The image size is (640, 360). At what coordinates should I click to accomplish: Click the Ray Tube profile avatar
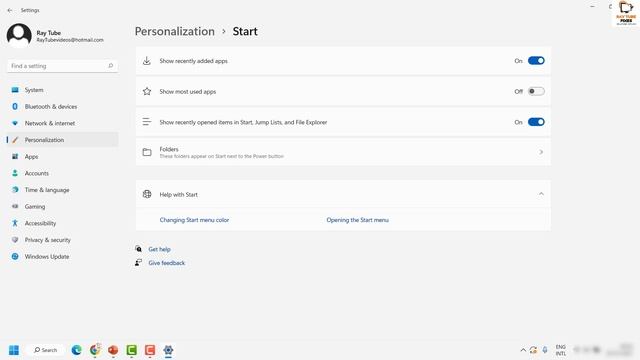19,36
